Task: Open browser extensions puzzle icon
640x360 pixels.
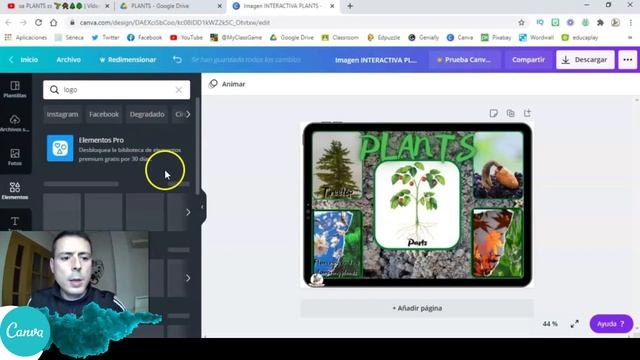Action: pos(600,23)
